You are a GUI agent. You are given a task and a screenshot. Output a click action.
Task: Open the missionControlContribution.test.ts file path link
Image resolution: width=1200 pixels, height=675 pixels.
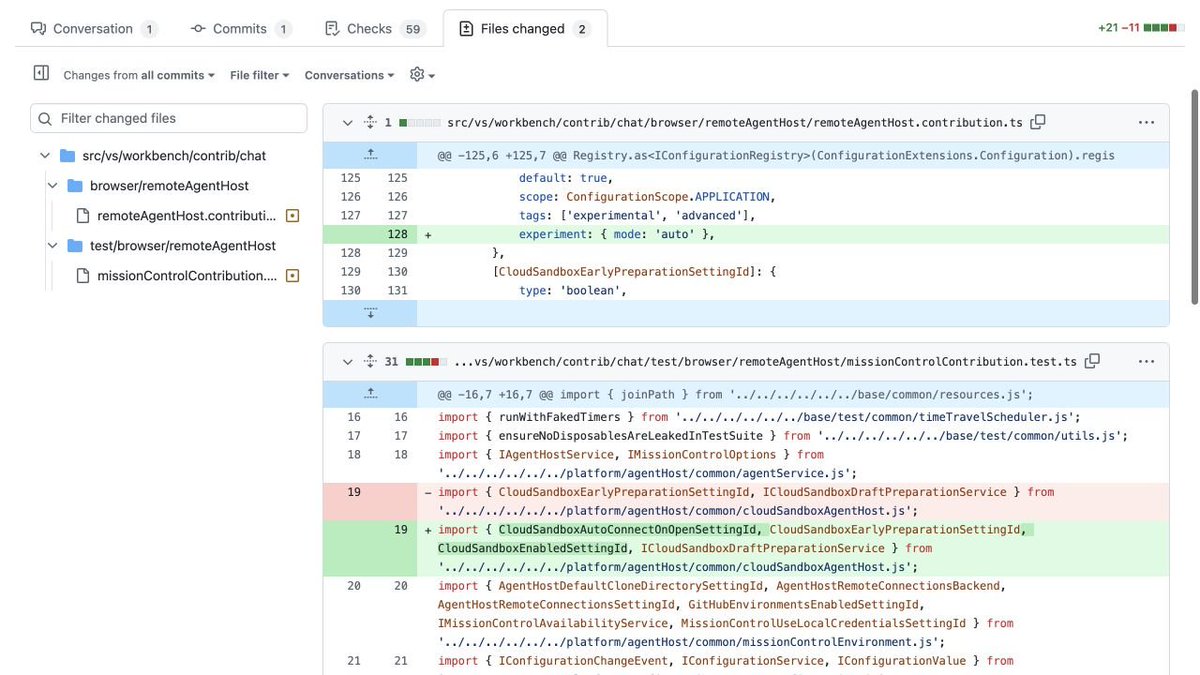(765, 361)
